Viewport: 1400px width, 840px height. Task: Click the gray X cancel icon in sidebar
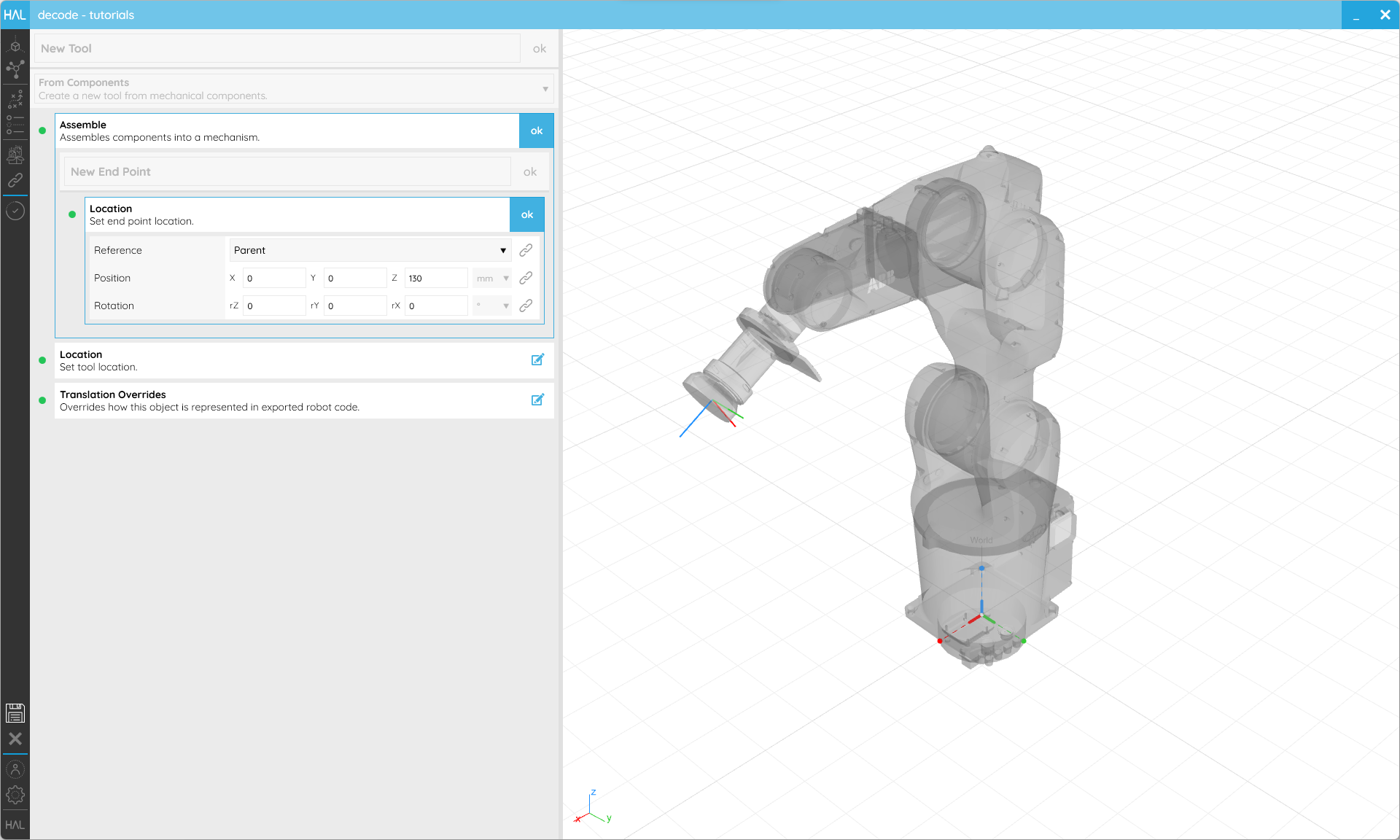point(15,739)
